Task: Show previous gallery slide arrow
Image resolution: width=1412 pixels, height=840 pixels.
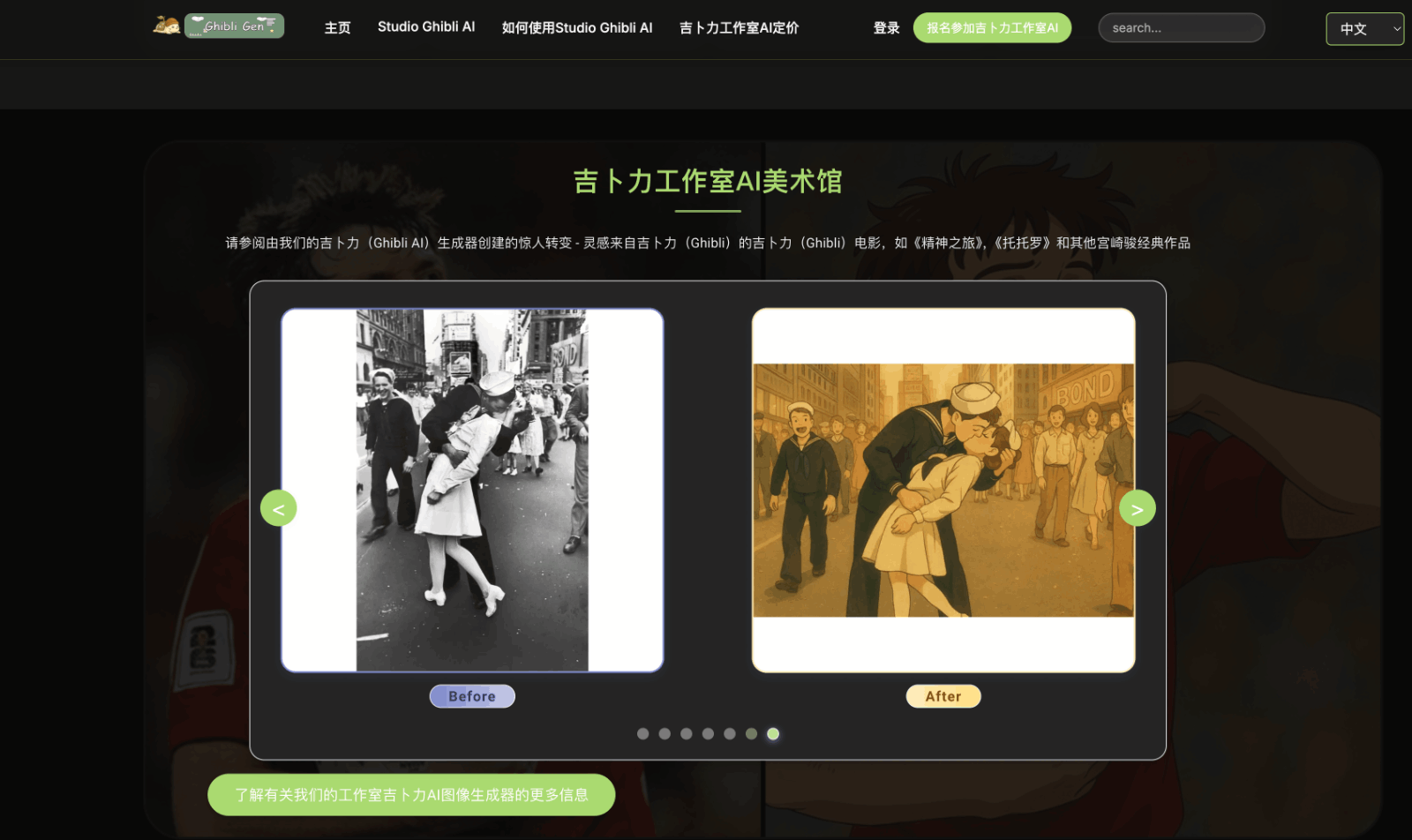Action: (x=279, y=508)
